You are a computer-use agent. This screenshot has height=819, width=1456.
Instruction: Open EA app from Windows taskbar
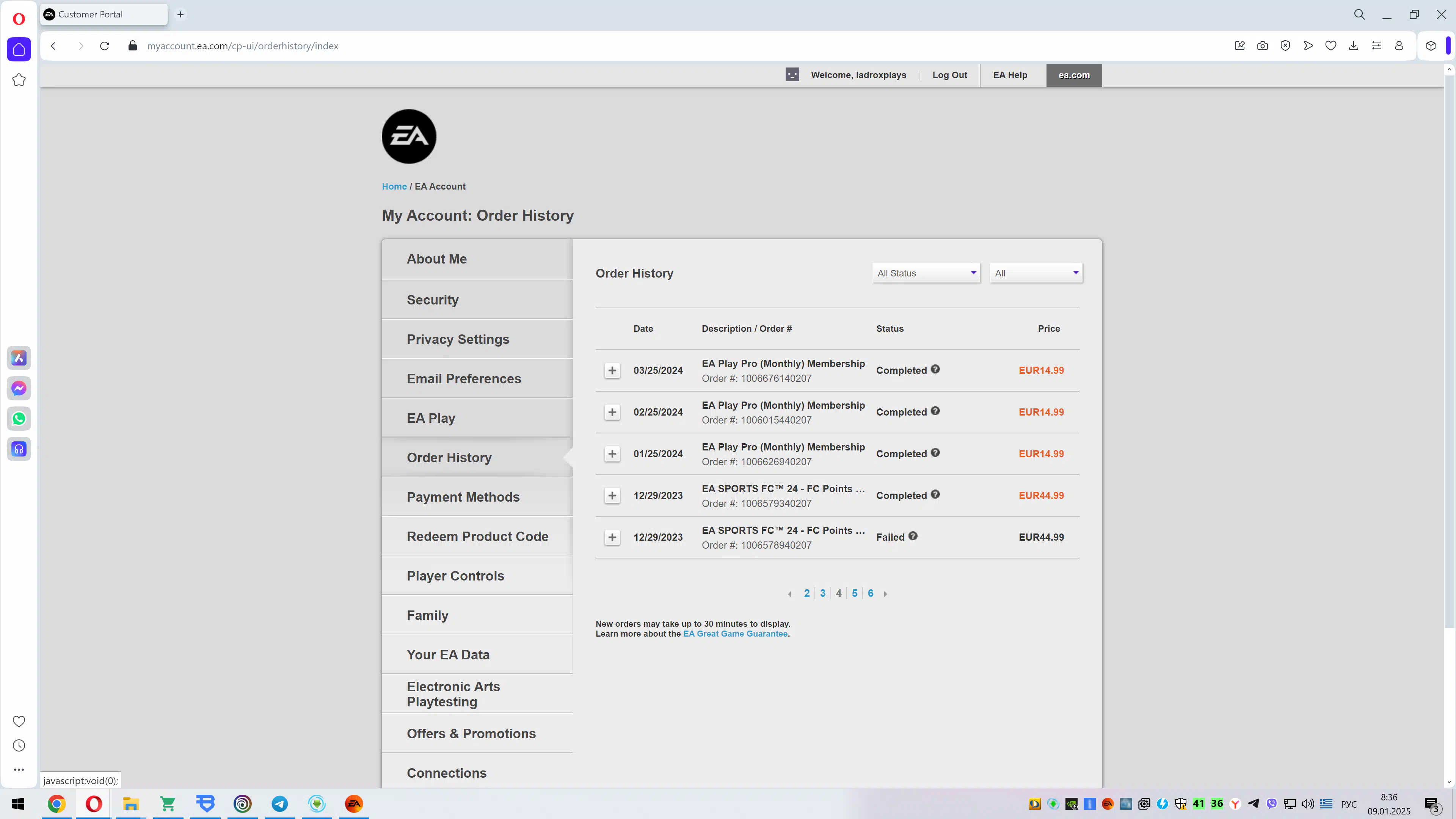pyautogui.click(x=354, y=804)
